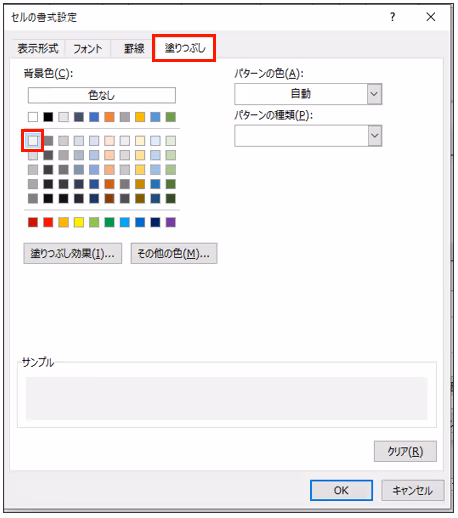Choose the pure white swatch in the top theme row
This screenshot has height=518, width=458.
[33, 117]
